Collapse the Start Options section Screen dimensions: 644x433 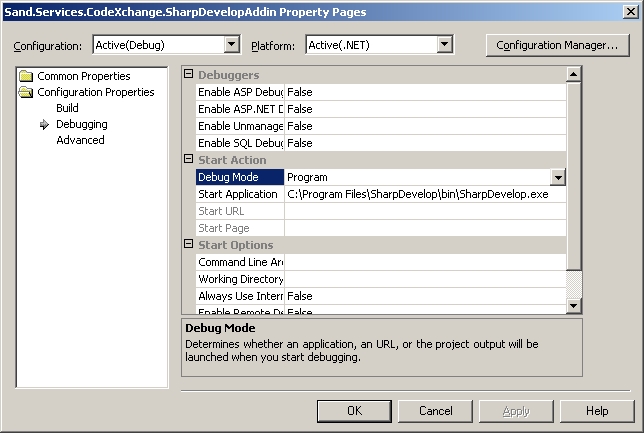(x=189, y=244)
